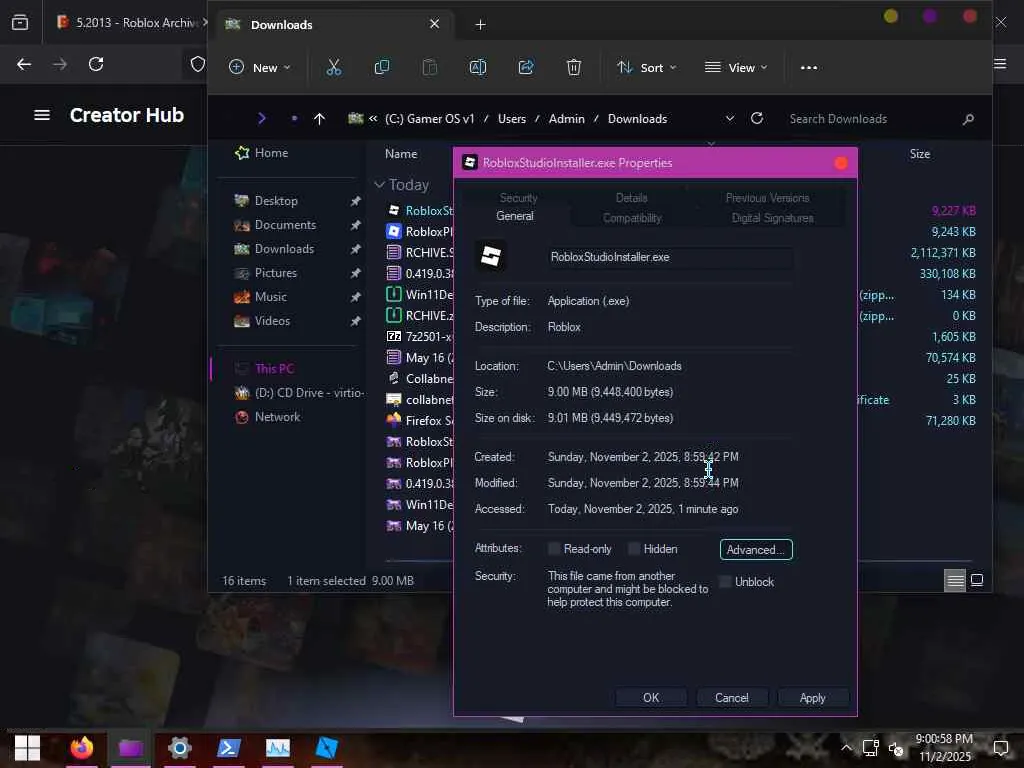This screenshot has height=768, width=1024.
Task: Open Firefox from the taskbar
Action: 82,748
